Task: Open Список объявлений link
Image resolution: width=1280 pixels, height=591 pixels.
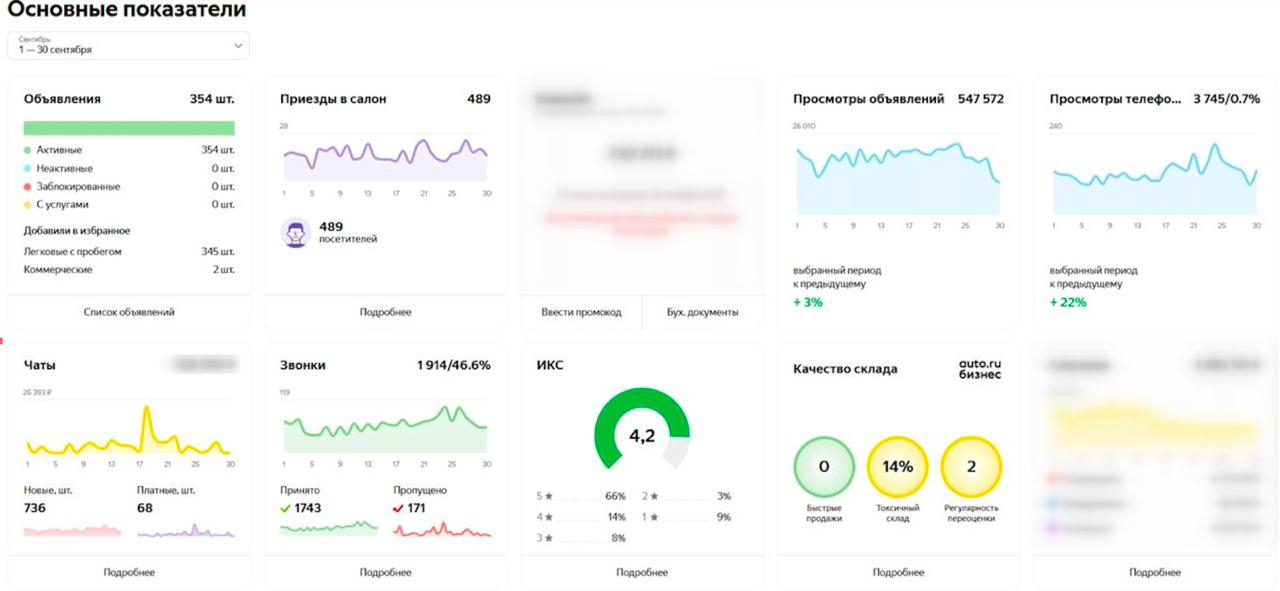Action: coord(129,312)
